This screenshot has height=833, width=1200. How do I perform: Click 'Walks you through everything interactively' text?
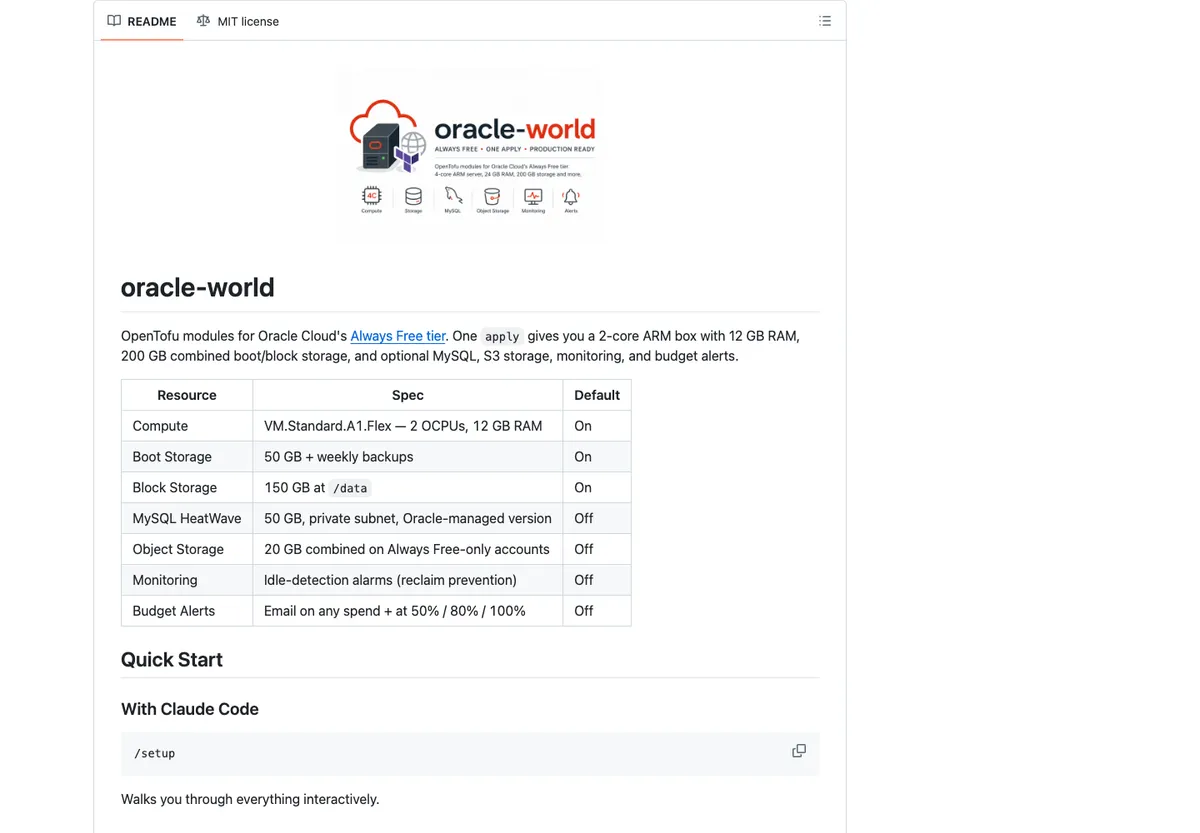pyautogui.click(x=250, y=799)
